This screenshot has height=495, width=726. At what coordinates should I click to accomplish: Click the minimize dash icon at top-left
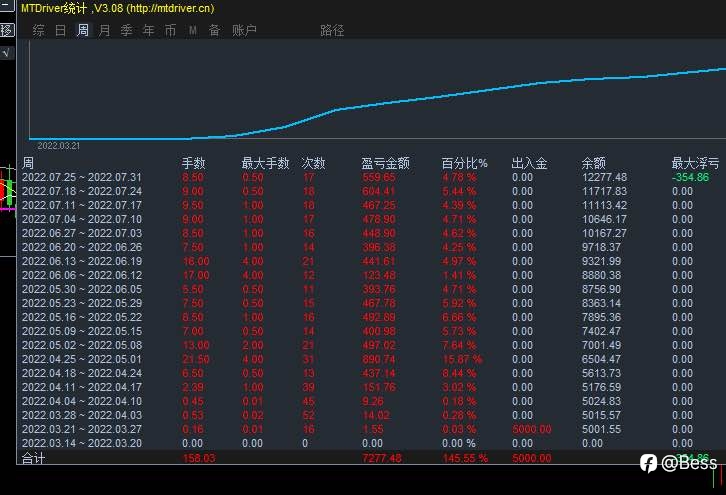(x=7, y=6)
